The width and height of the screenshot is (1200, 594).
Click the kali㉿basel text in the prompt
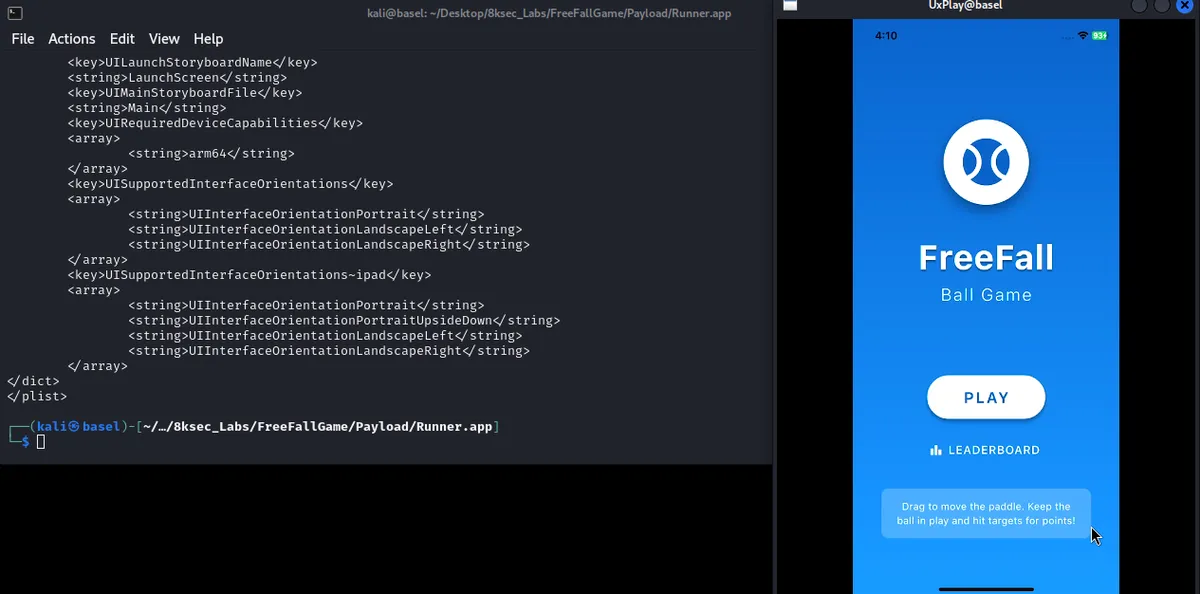tap(79, 426)
